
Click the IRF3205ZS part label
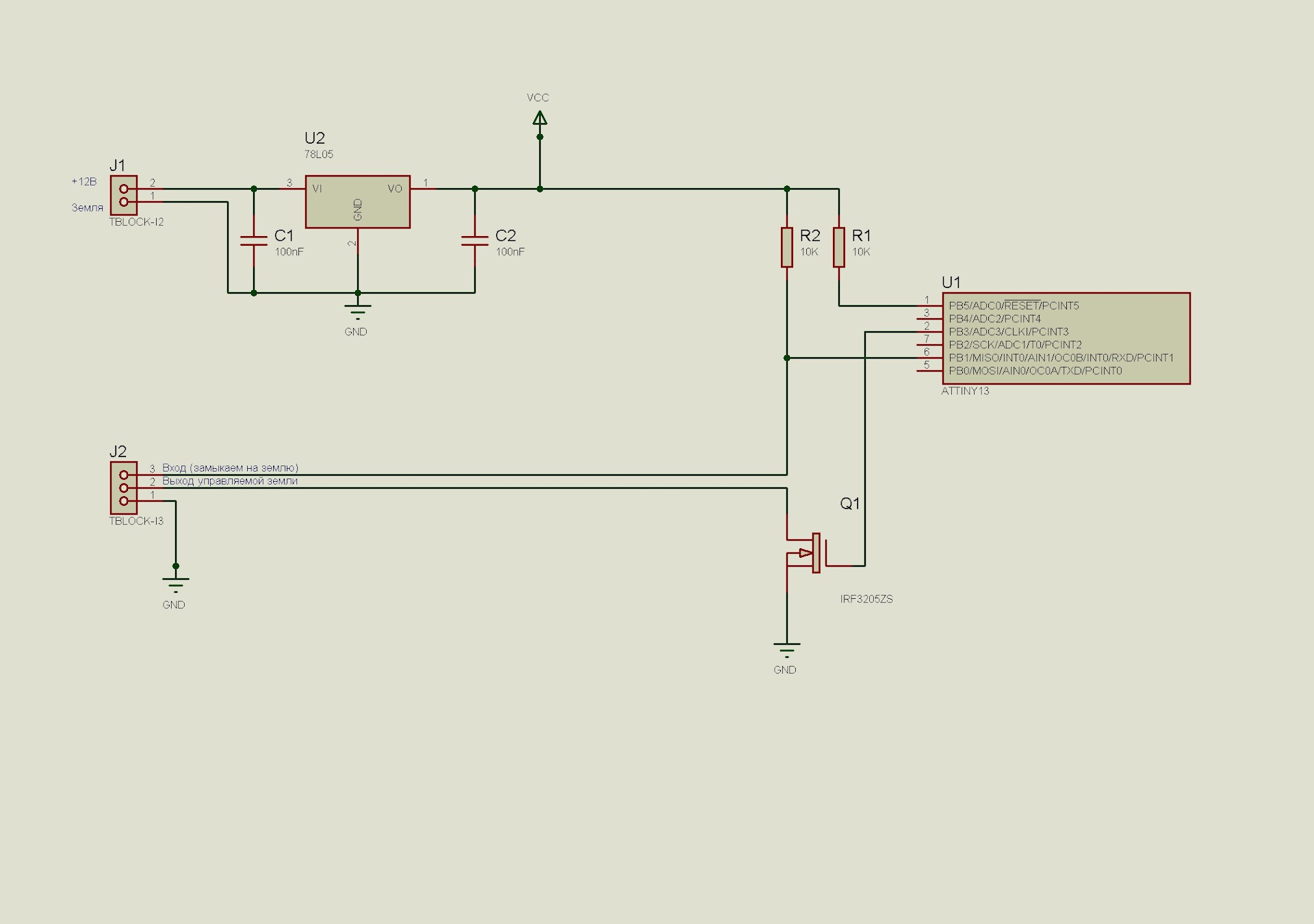click(866, 599)
